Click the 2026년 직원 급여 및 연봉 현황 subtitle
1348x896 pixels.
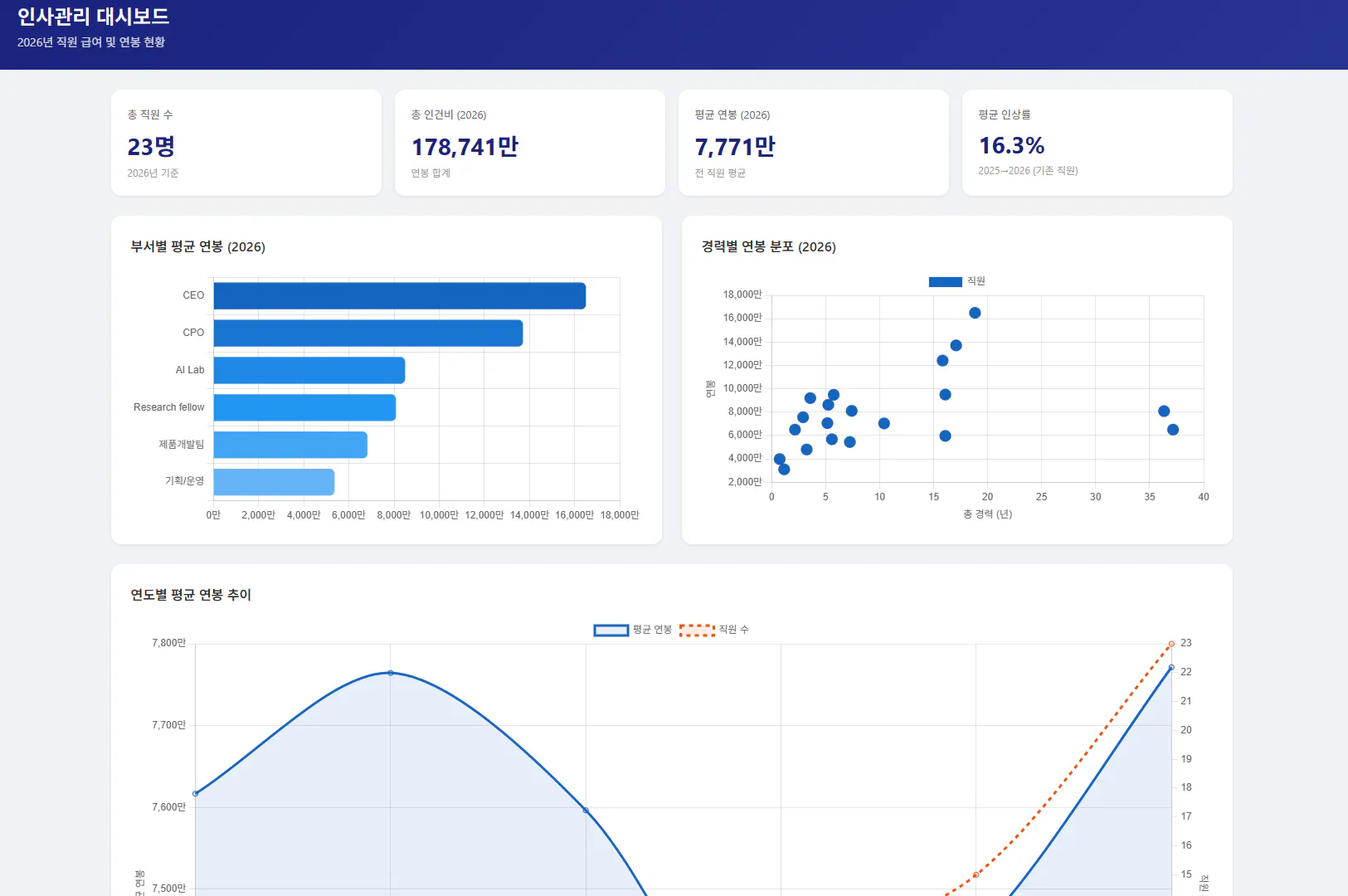click(91, 42)
